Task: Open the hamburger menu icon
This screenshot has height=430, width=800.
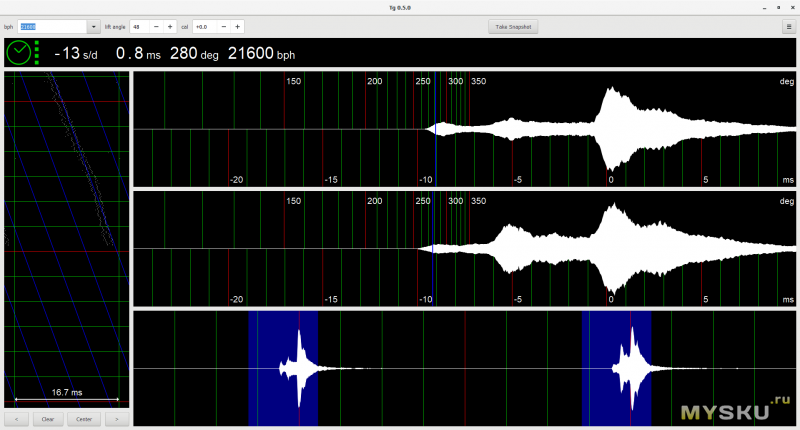Action: point(789,27)
